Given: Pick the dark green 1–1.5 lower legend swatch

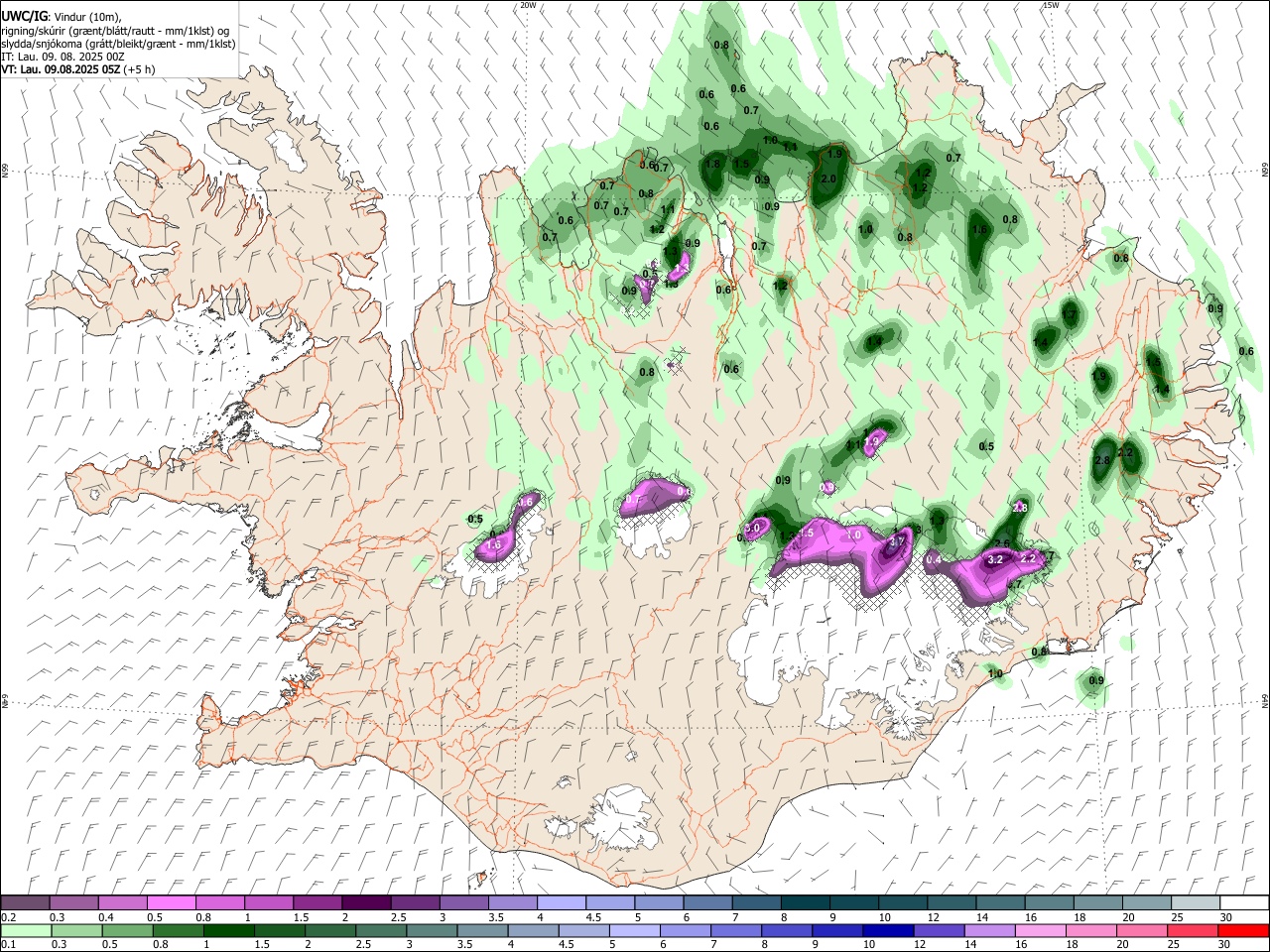Looking at the screenshot, I should pyautogui.click(x=228, y=931).
